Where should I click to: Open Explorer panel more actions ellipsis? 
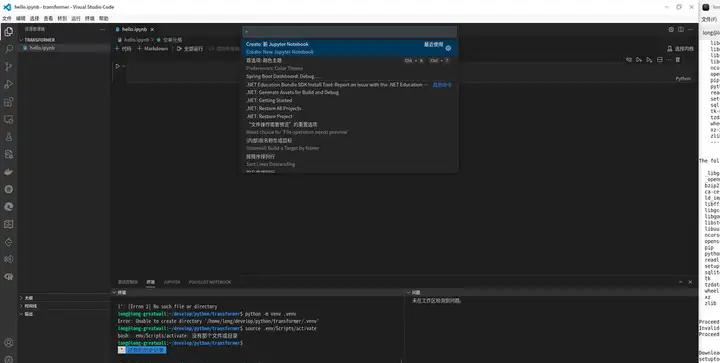point(102,29)
